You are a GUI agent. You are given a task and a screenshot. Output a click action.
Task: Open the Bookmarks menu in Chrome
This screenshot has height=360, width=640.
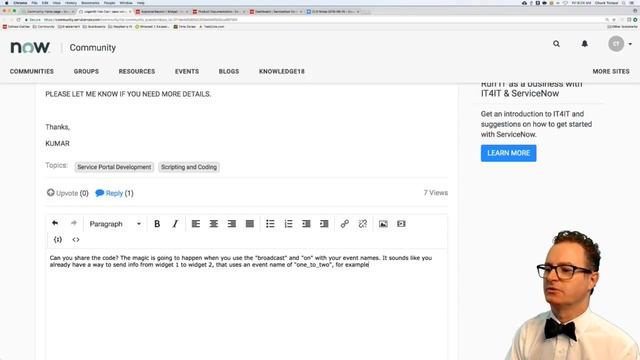[90, 3]
